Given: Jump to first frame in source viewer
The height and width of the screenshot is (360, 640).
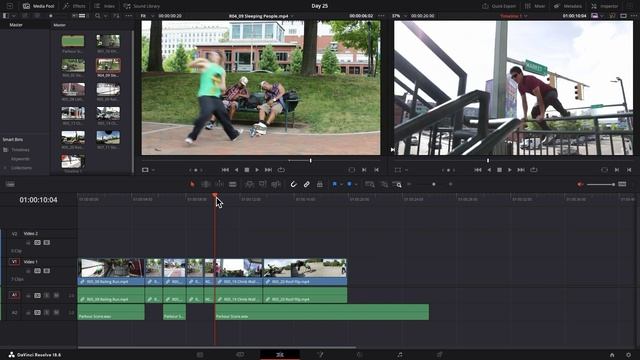Looking at the screenshot, I should (225, 170).
